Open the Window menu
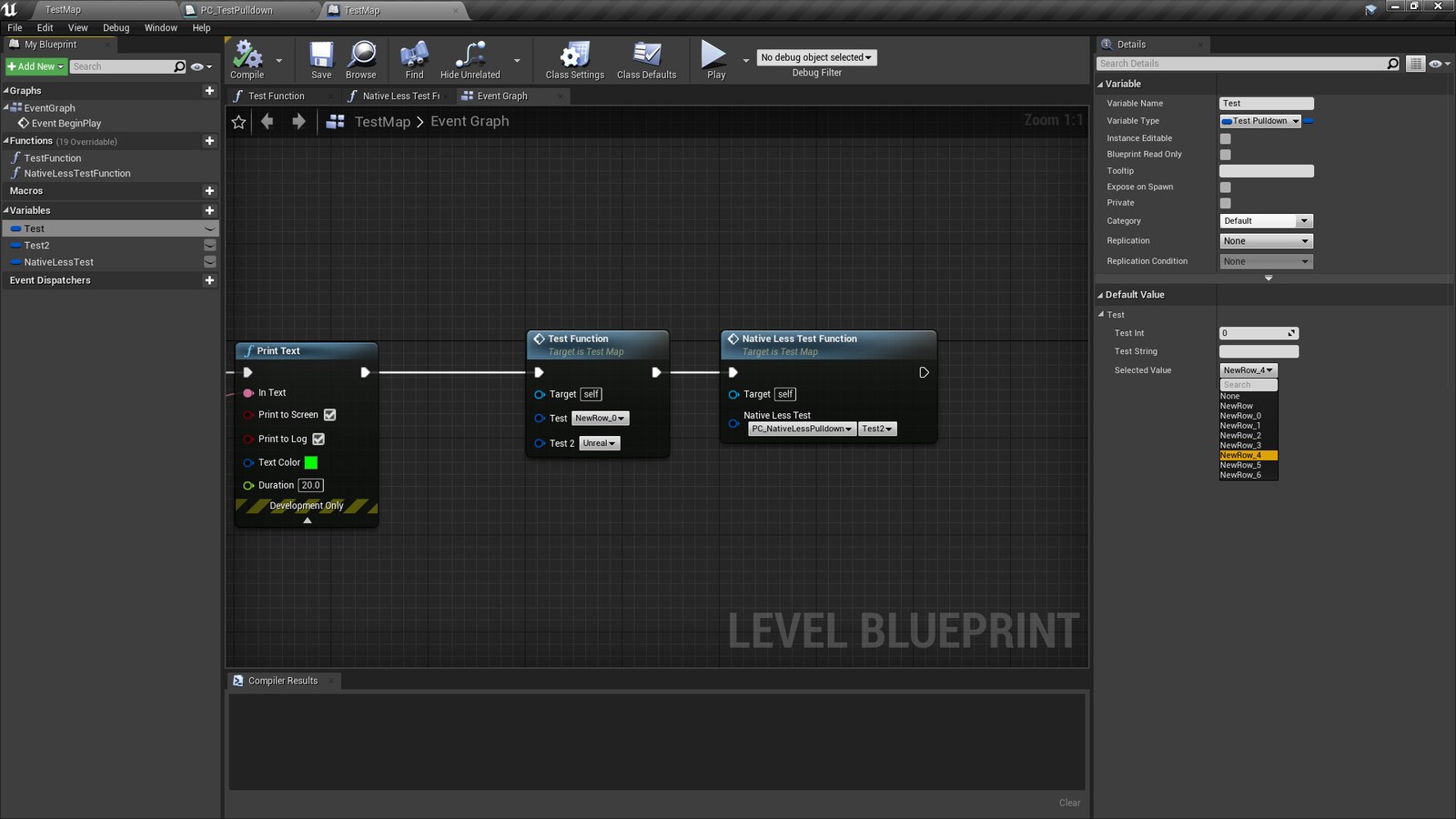The width and height of the screenshot is (1456, 819). (x=160, y=27)
